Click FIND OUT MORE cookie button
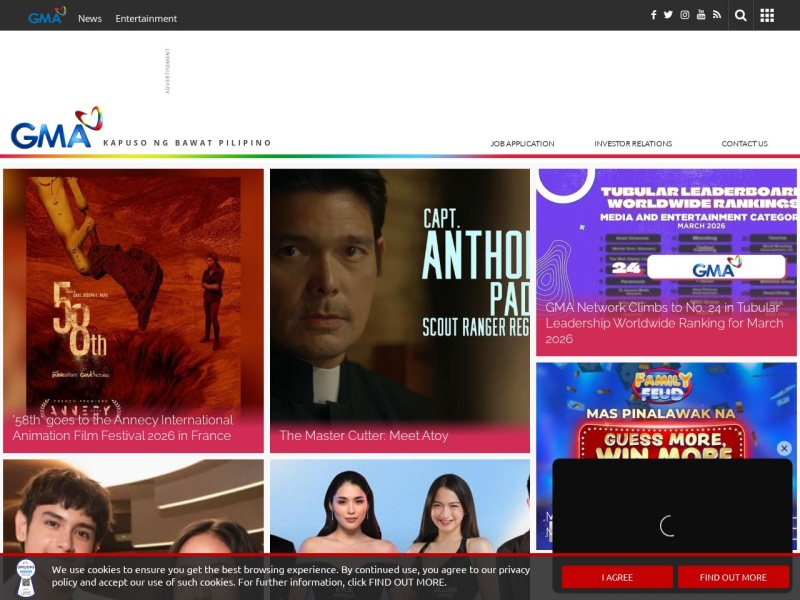 733,577
